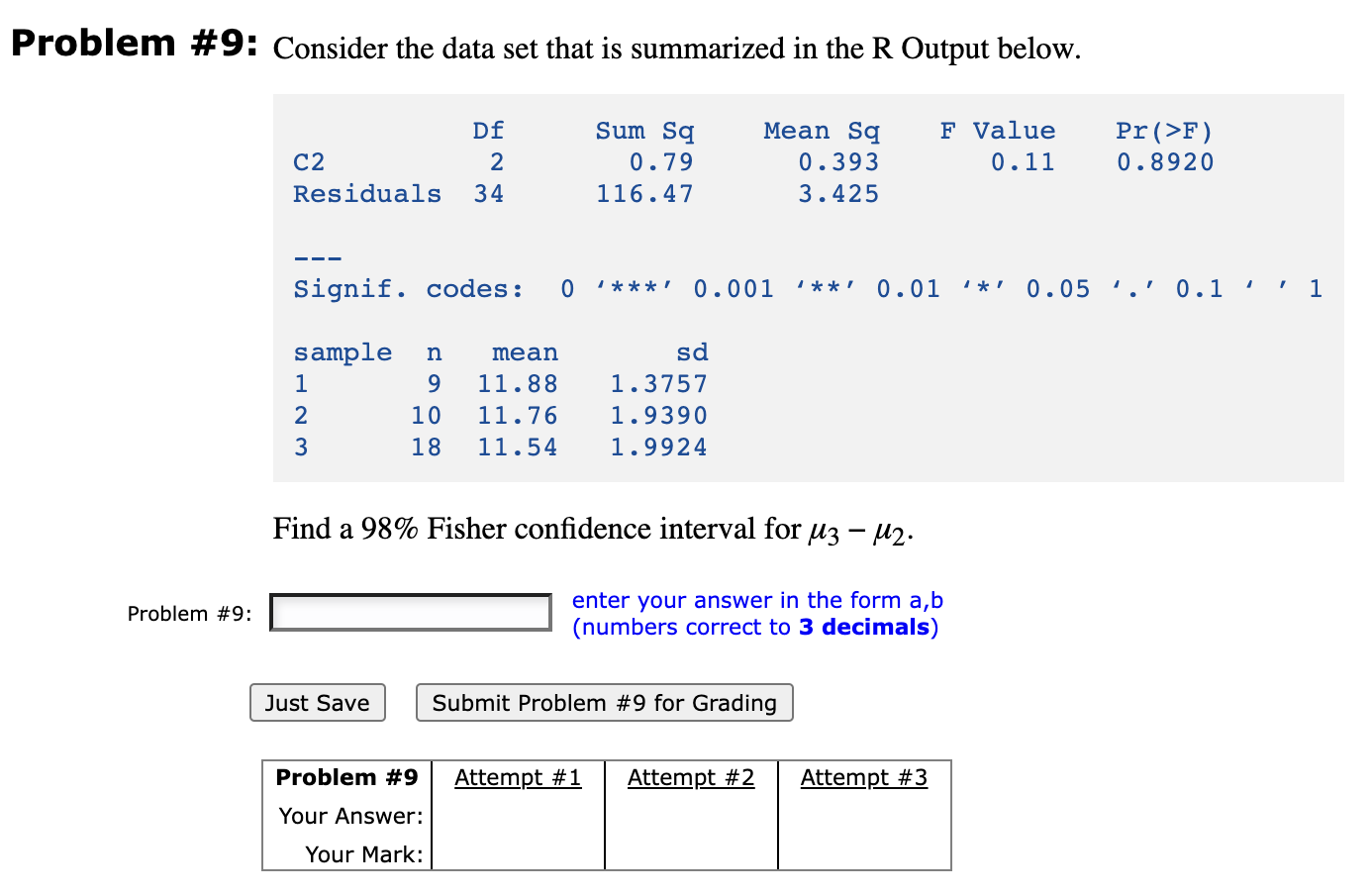Open the Attempt #2 link

pos(691,778)
